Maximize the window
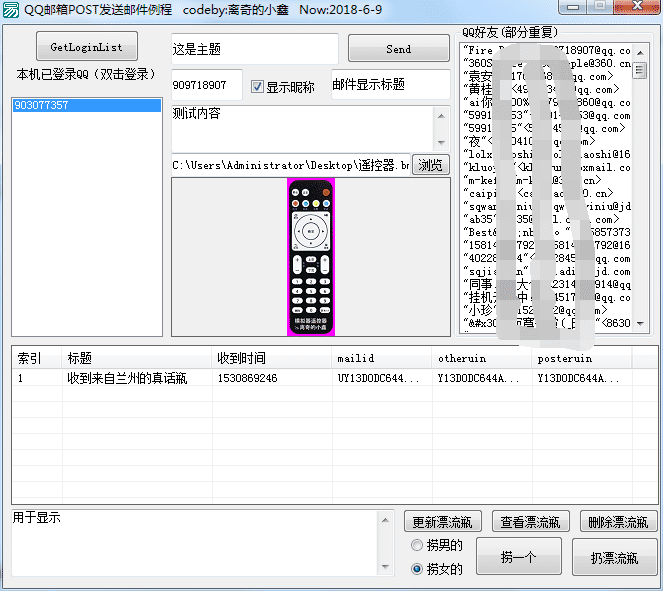Viewport: 663px width, 591px height. click(600, 7)
